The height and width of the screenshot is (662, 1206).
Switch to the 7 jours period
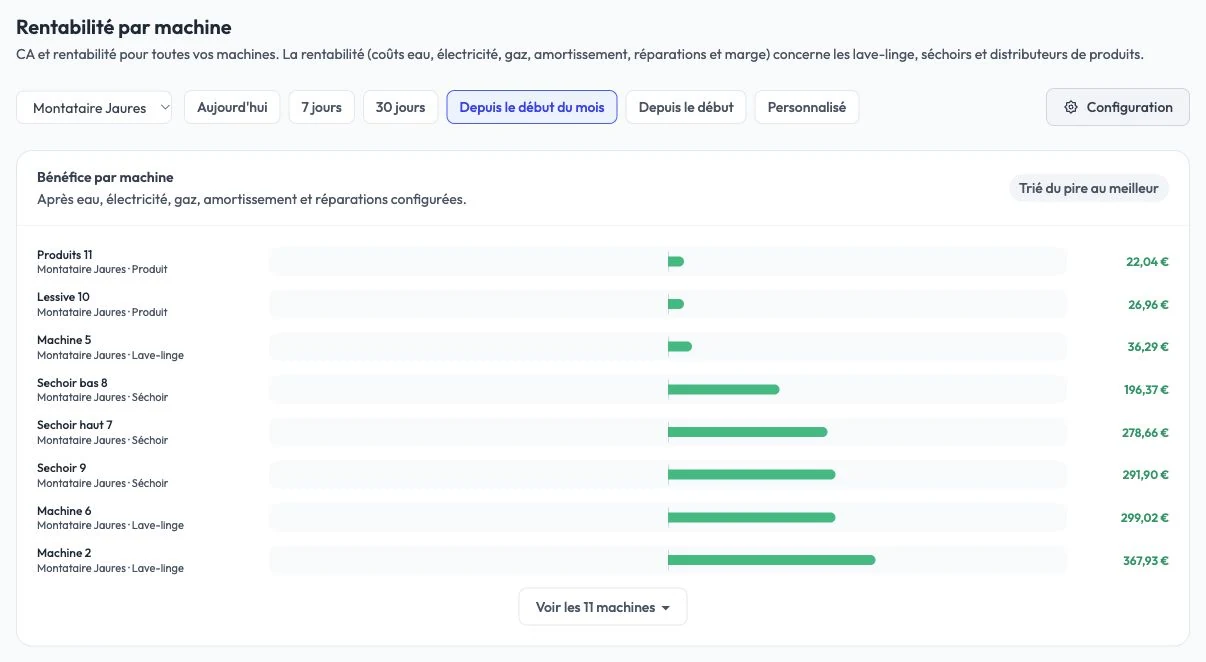click(322, 107)
